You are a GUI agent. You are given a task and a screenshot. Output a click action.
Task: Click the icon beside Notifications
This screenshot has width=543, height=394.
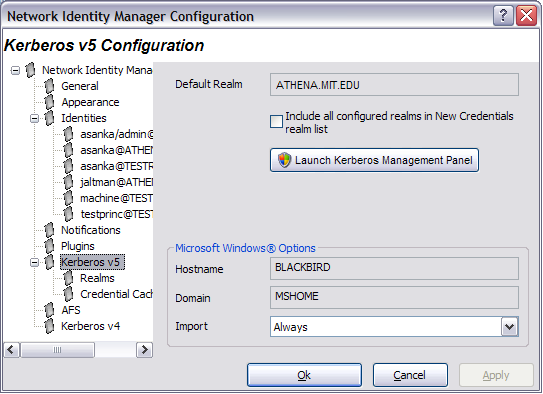[x=50, y=230]
